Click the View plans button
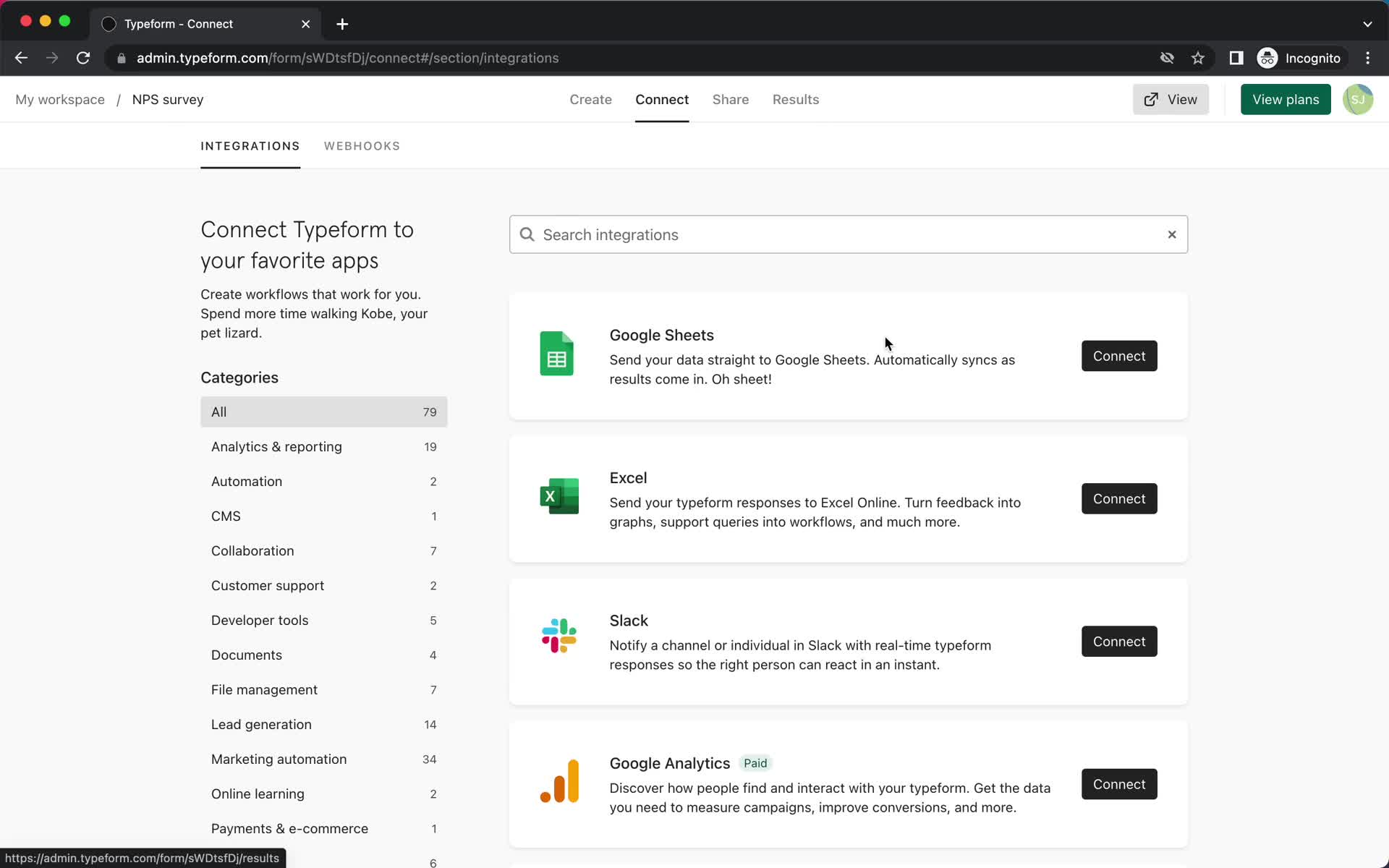 click(x=1286, y=99)
